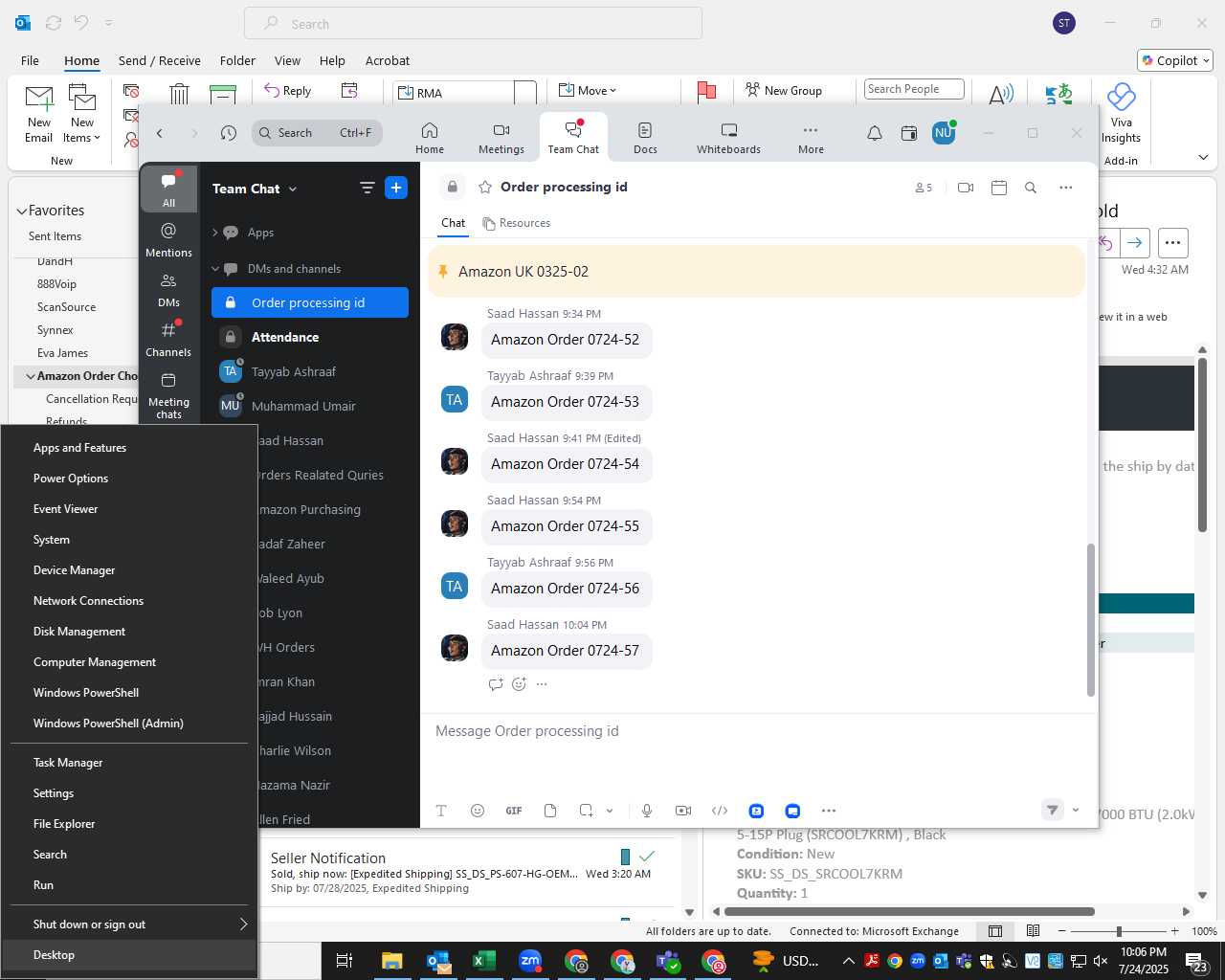Attach a file using the composer file icon
This screenshot has width=1225, height=980.
pos(550,811)
